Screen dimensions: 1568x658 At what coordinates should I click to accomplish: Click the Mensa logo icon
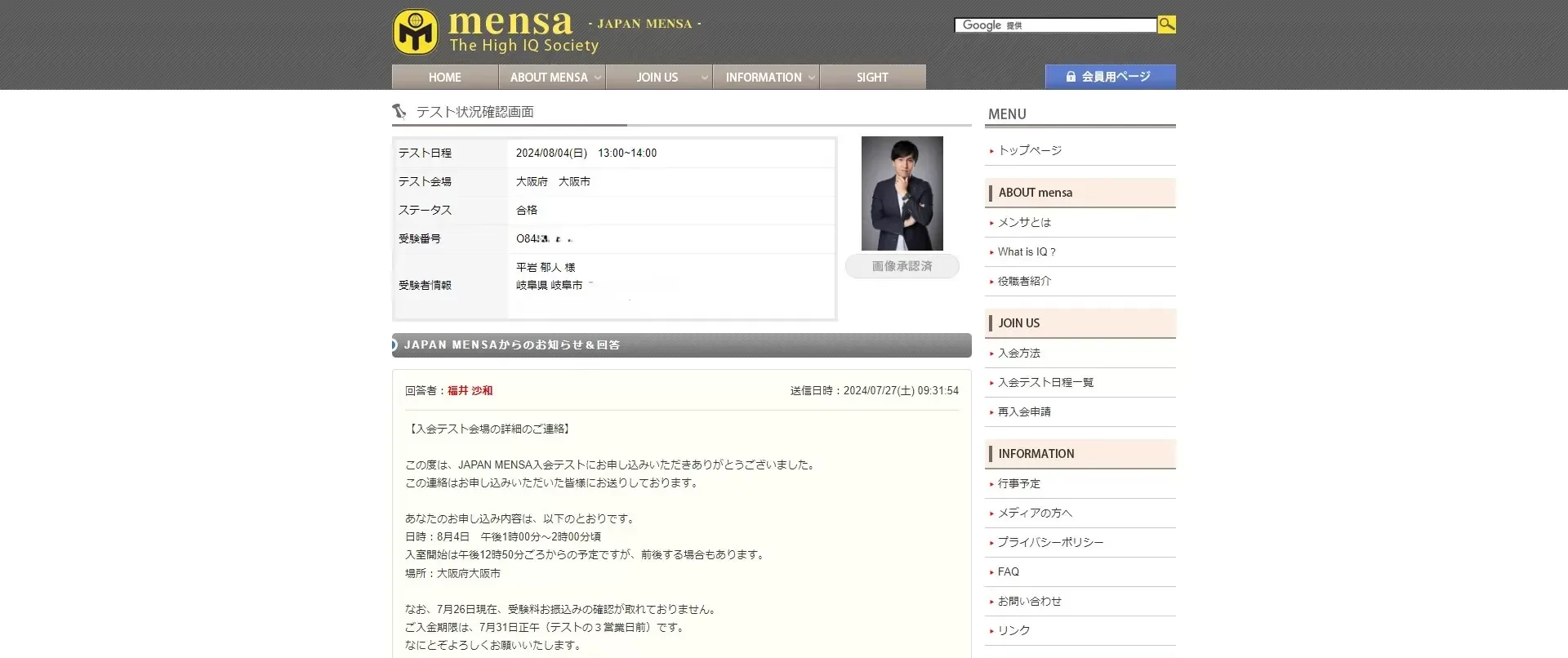(x=415, y=31)
